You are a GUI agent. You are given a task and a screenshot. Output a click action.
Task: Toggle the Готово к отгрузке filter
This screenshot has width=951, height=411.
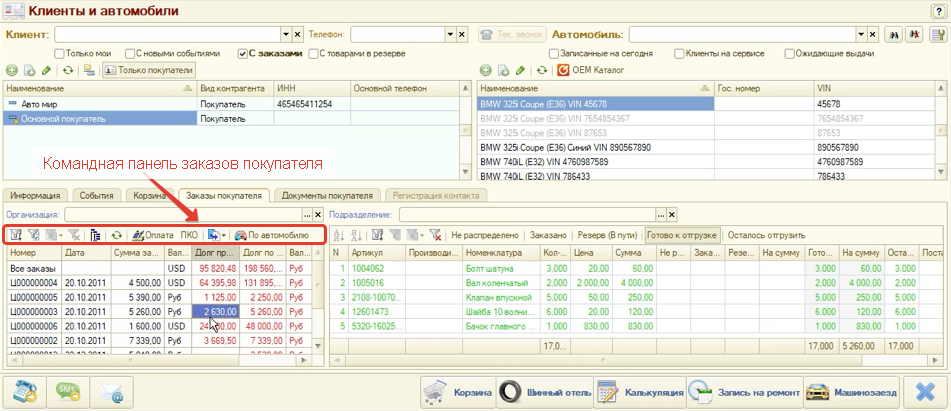click(683, 235)
